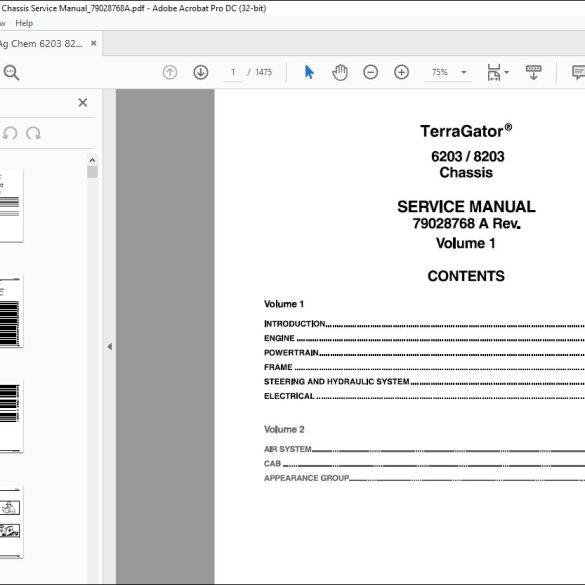The width and height of the screenshot is (585, 585).
Task: Collapse the navigation pane with side arrow
Action: coord(109,347)
